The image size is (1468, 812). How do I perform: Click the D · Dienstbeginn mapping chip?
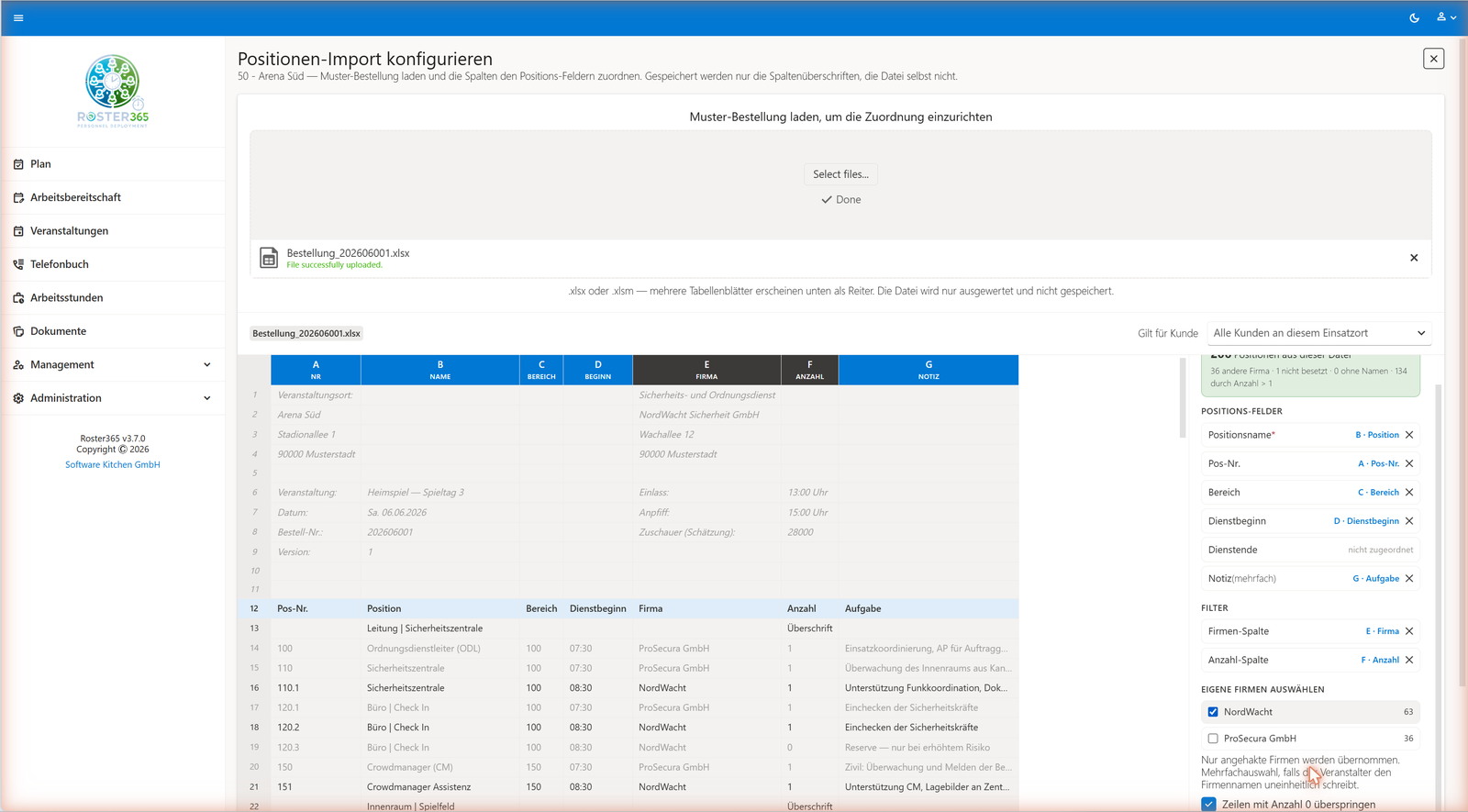(1366, 521)
